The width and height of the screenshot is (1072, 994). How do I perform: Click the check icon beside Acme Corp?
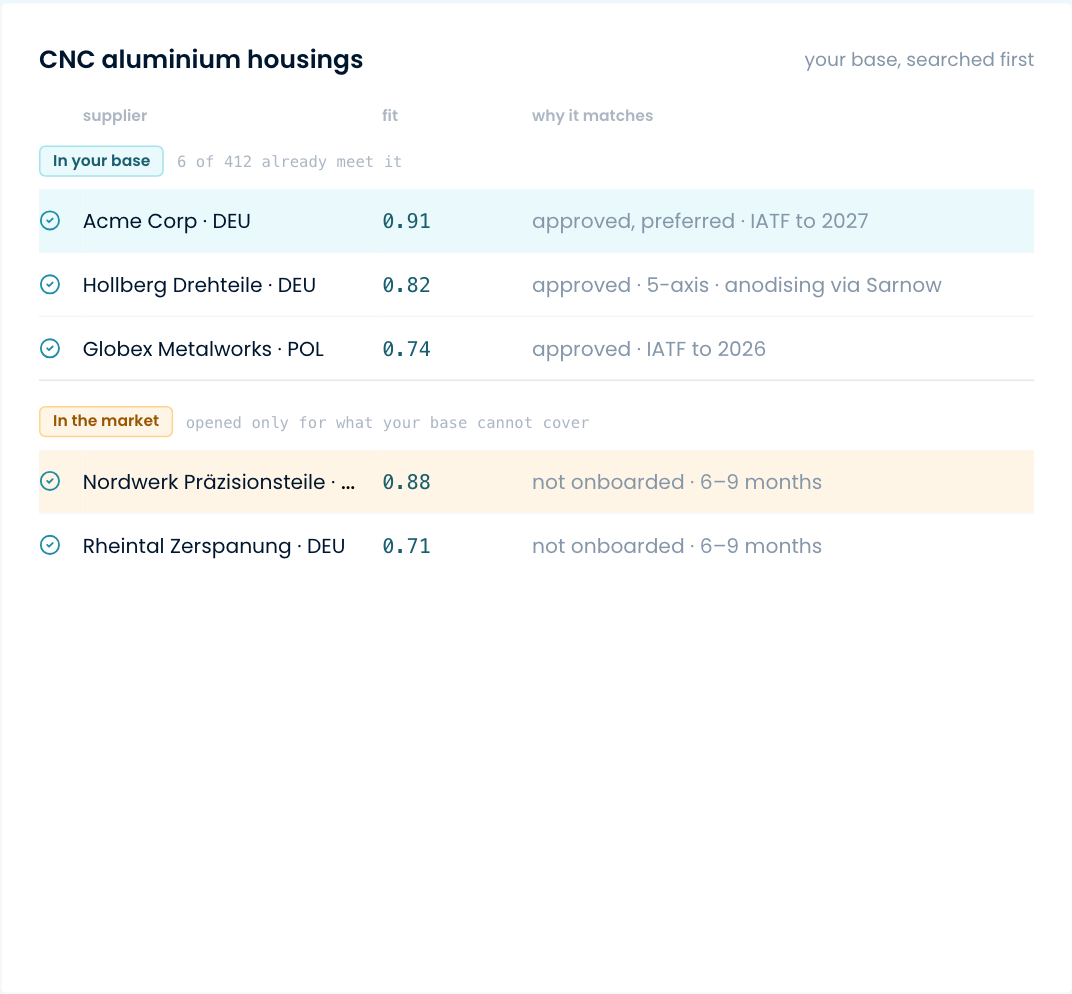[x=50, y=221]
